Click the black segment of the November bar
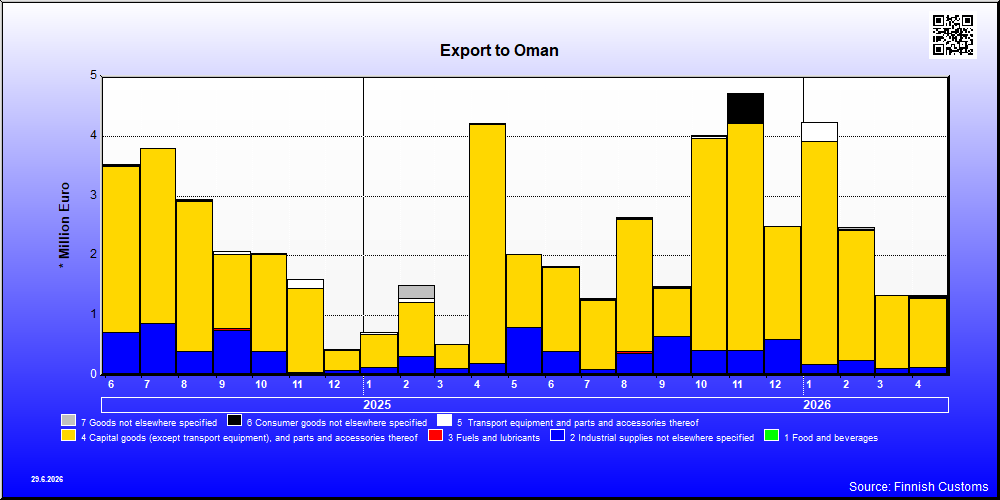 tap(746, 108)
